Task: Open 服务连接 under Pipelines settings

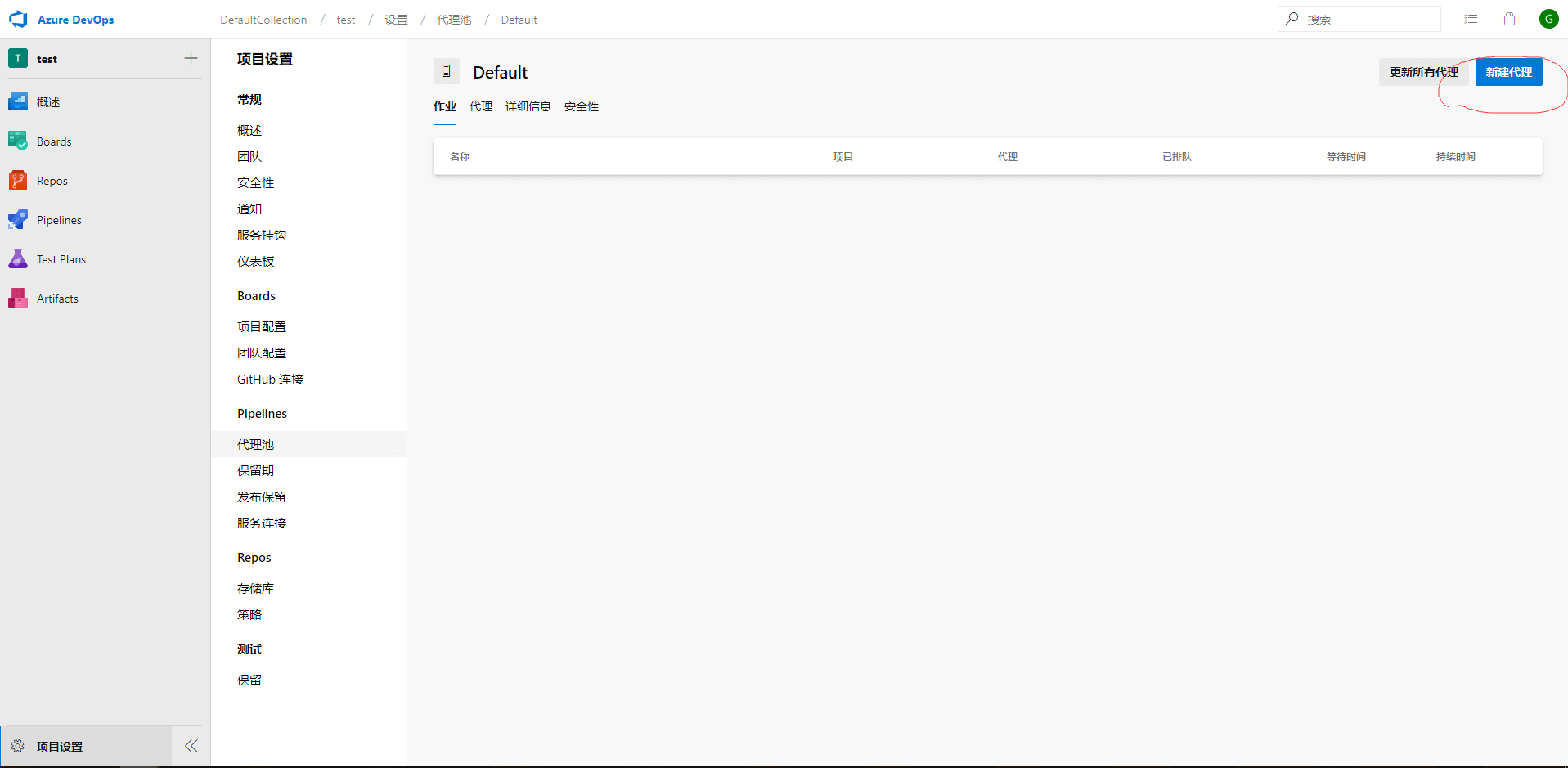Action: (262, 523)
